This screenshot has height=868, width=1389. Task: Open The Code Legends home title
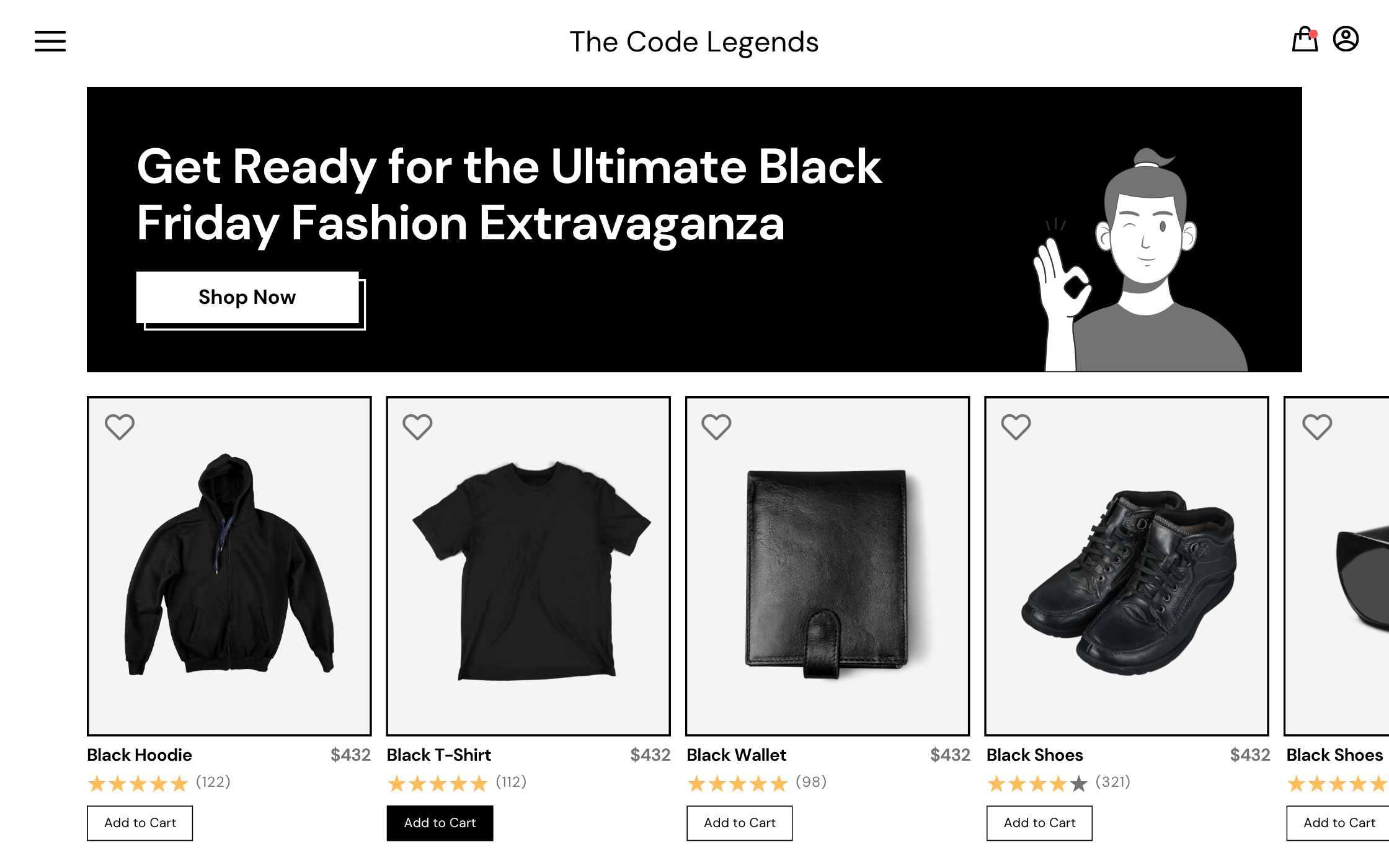[x=694, y=42]
